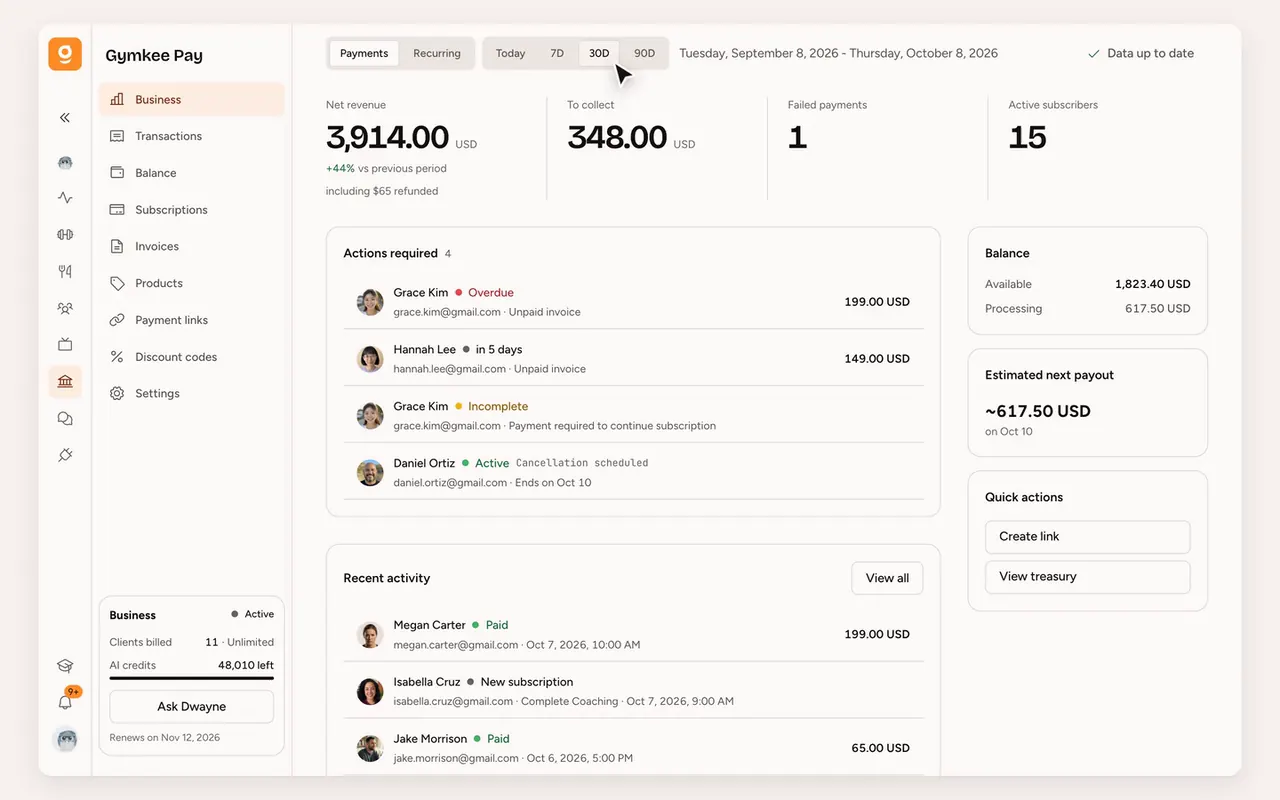
Task: Click the AI credits progress bar
Action: 191,678
